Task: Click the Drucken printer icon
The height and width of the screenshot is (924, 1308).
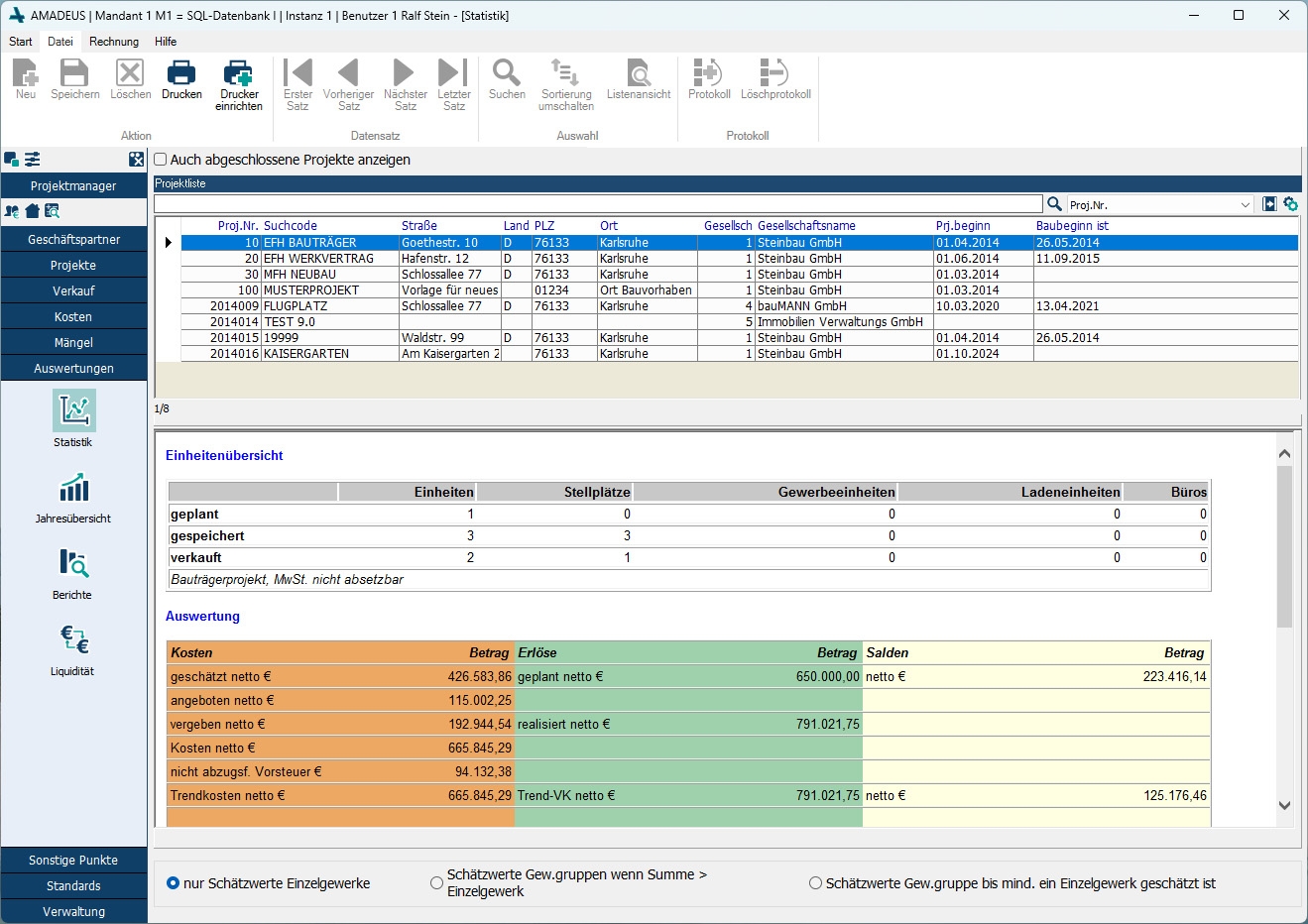Action: pos(181,74)
